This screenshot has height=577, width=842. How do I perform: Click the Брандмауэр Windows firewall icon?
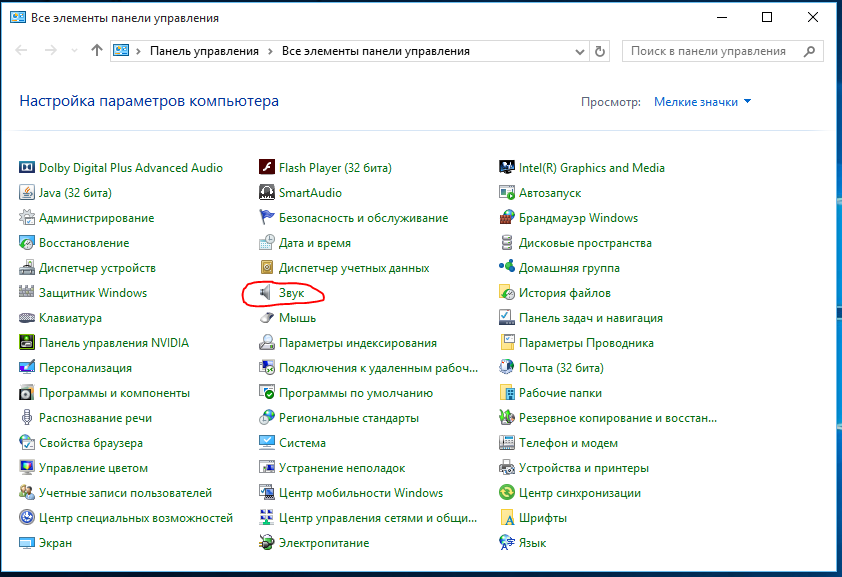(x=507, y=217)
